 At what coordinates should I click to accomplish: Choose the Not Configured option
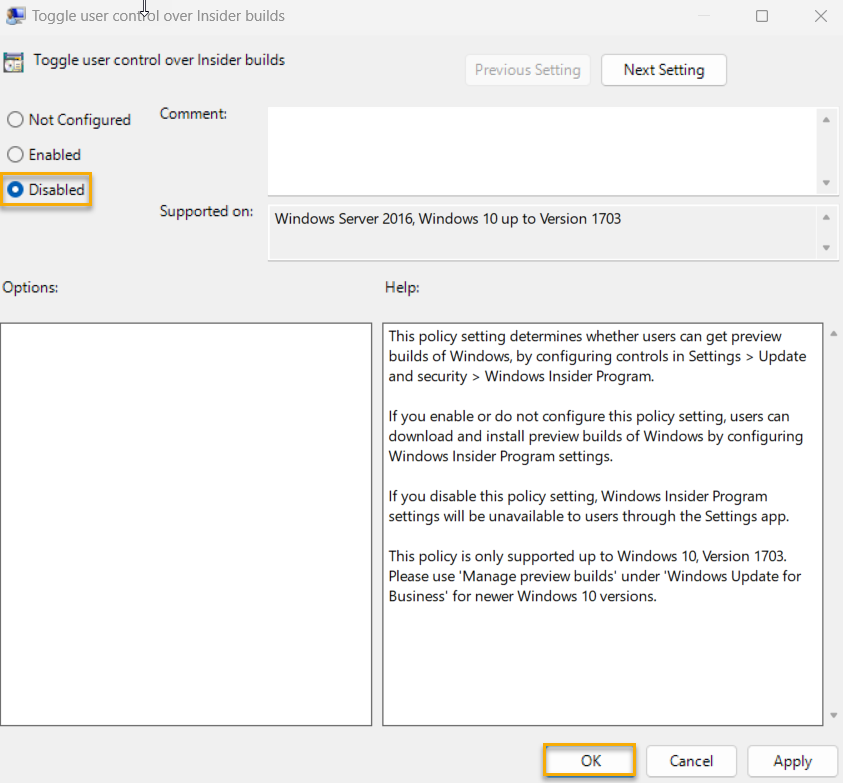(x=16, y=119)
